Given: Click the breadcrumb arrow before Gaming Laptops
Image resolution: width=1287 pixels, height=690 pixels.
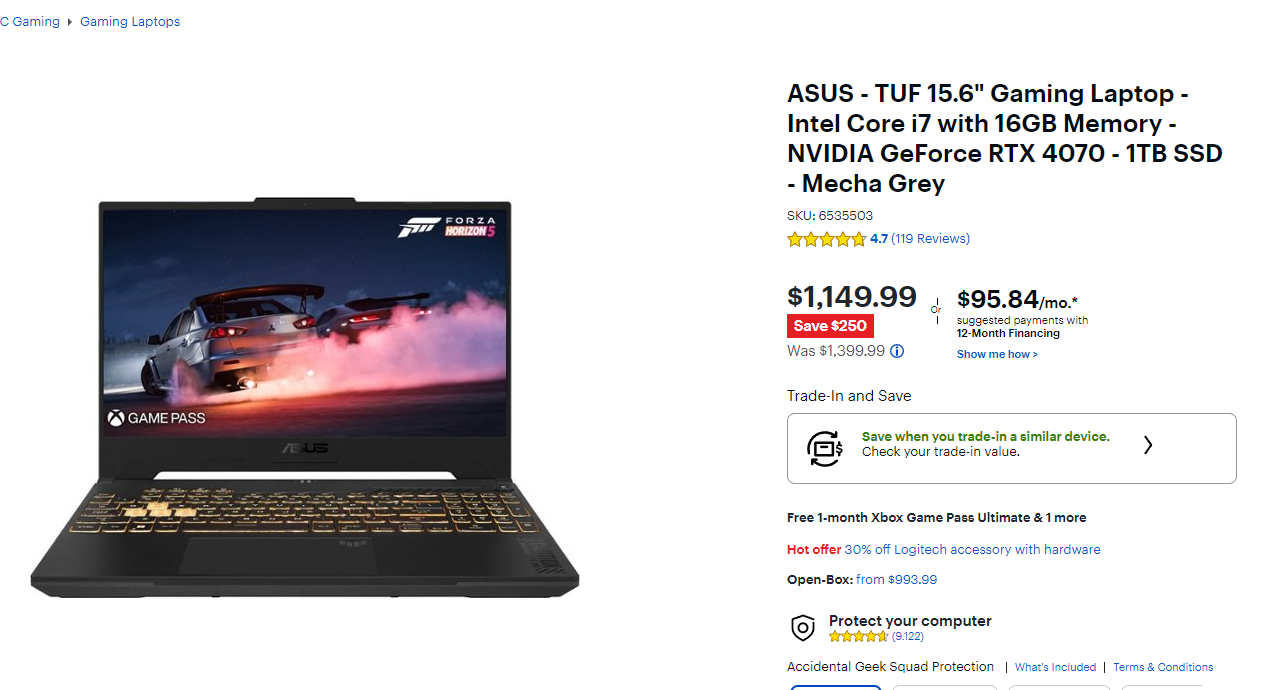Looking at the screenshot, I should tap(70, 22).
